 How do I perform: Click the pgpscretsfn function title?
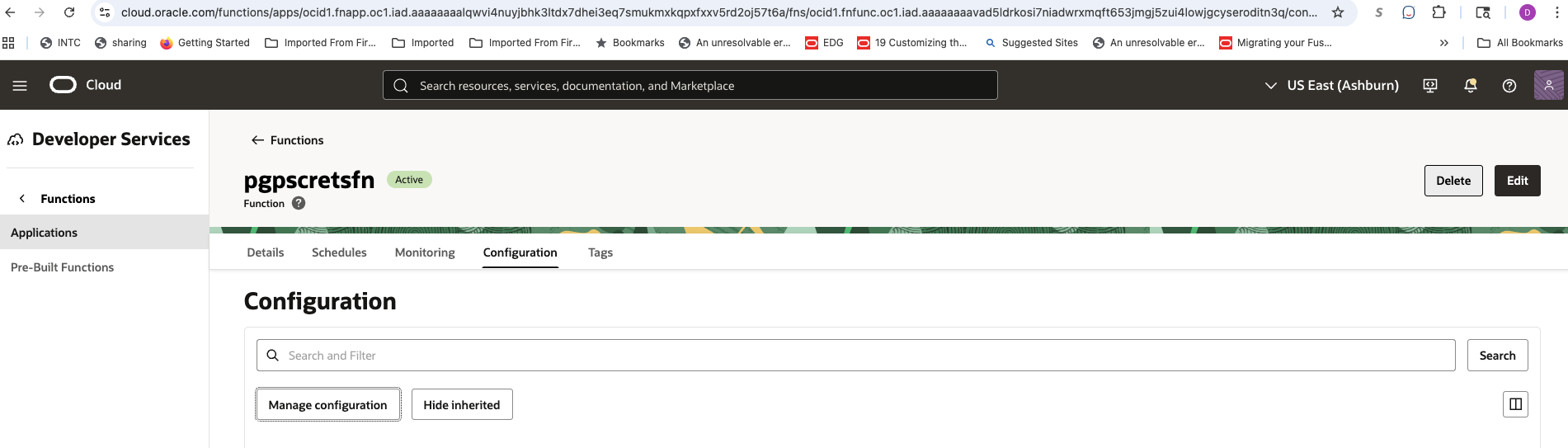click(x=309, y=180)
